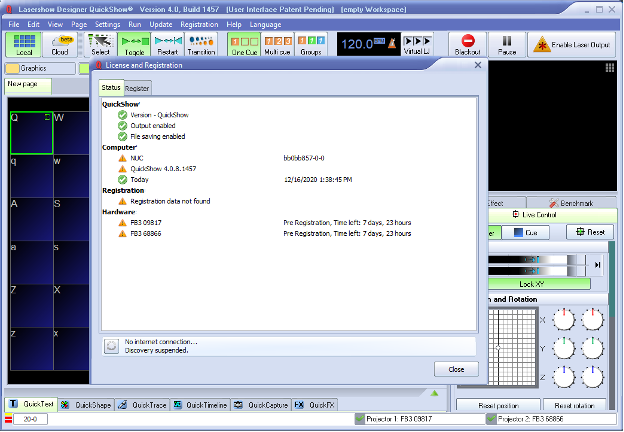Viewport: 624px width, 432px height.
Task: Click the skip-to-end arrow beside sliders
Action: (x=597, y=265)
